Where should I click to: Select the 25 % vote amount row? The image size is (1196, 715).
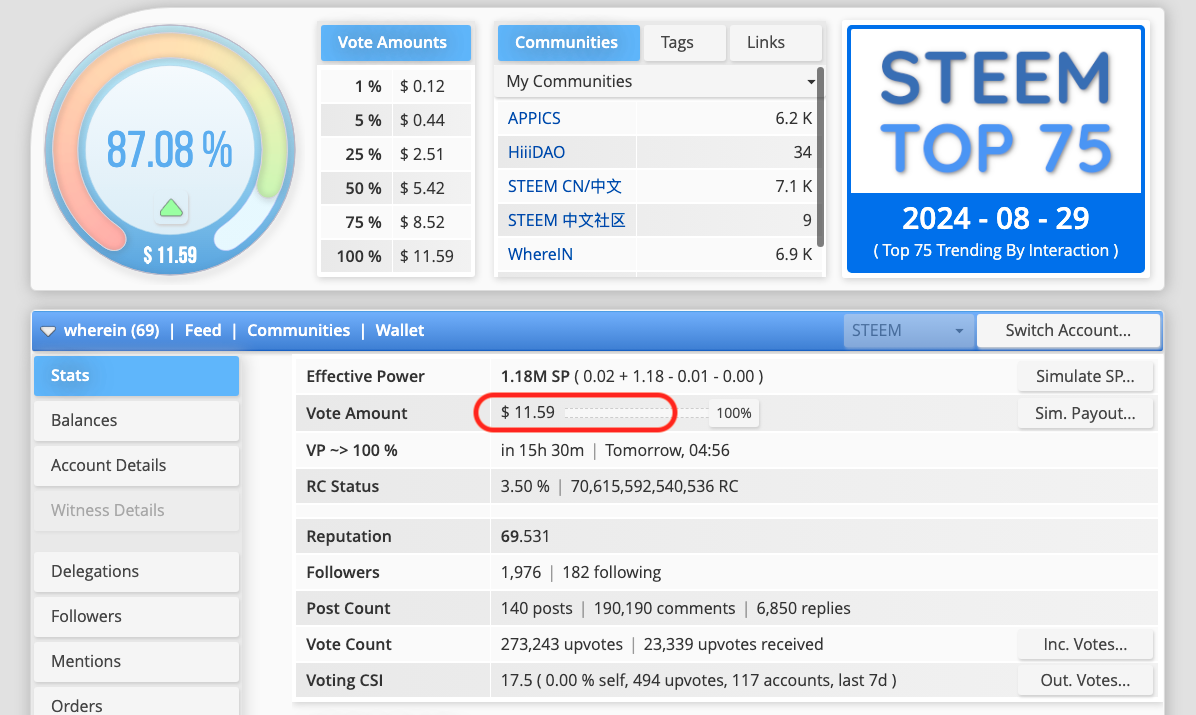[x=396, y=154]
